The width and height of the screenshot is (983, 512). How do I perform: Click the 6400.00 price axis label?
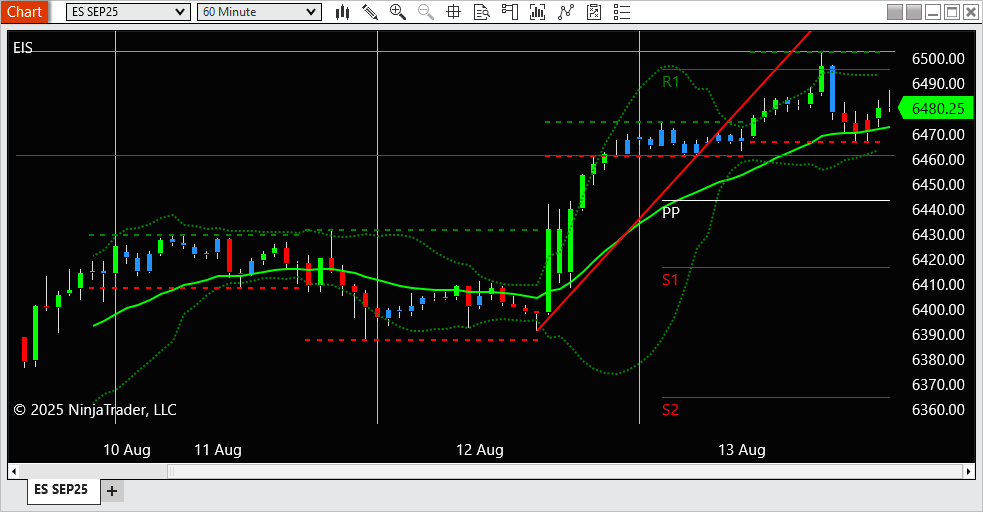[938, 310]
